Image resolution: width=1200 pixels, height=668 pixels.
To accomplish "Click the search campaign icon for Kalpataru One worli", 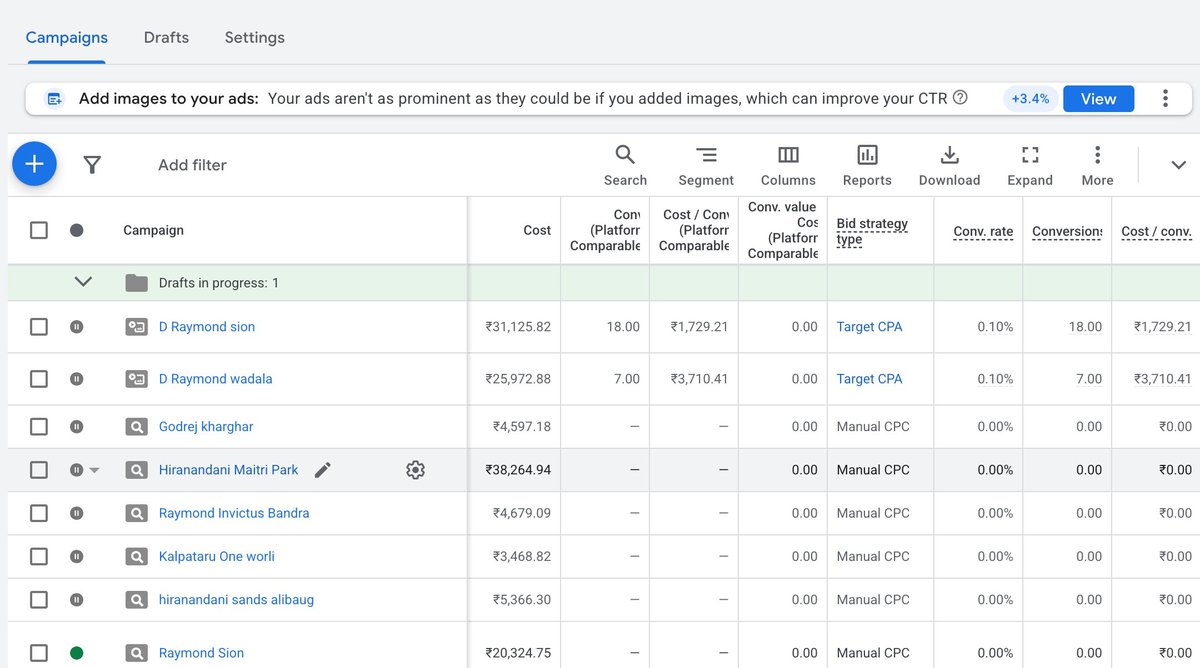I will pos(136,557).
